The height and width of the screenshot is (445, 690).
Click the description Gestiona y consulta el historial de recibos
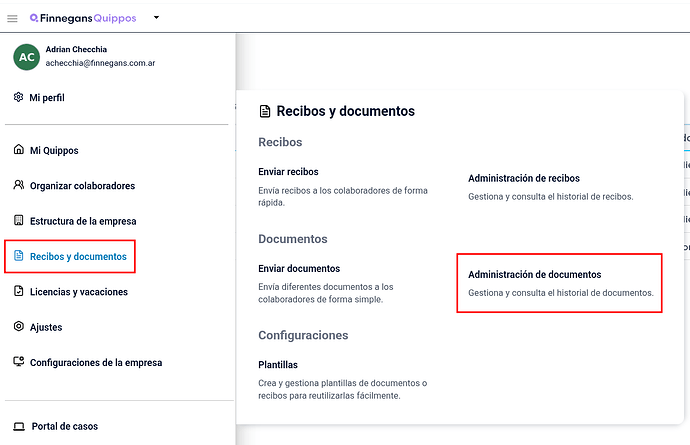(x=551, y=197)
